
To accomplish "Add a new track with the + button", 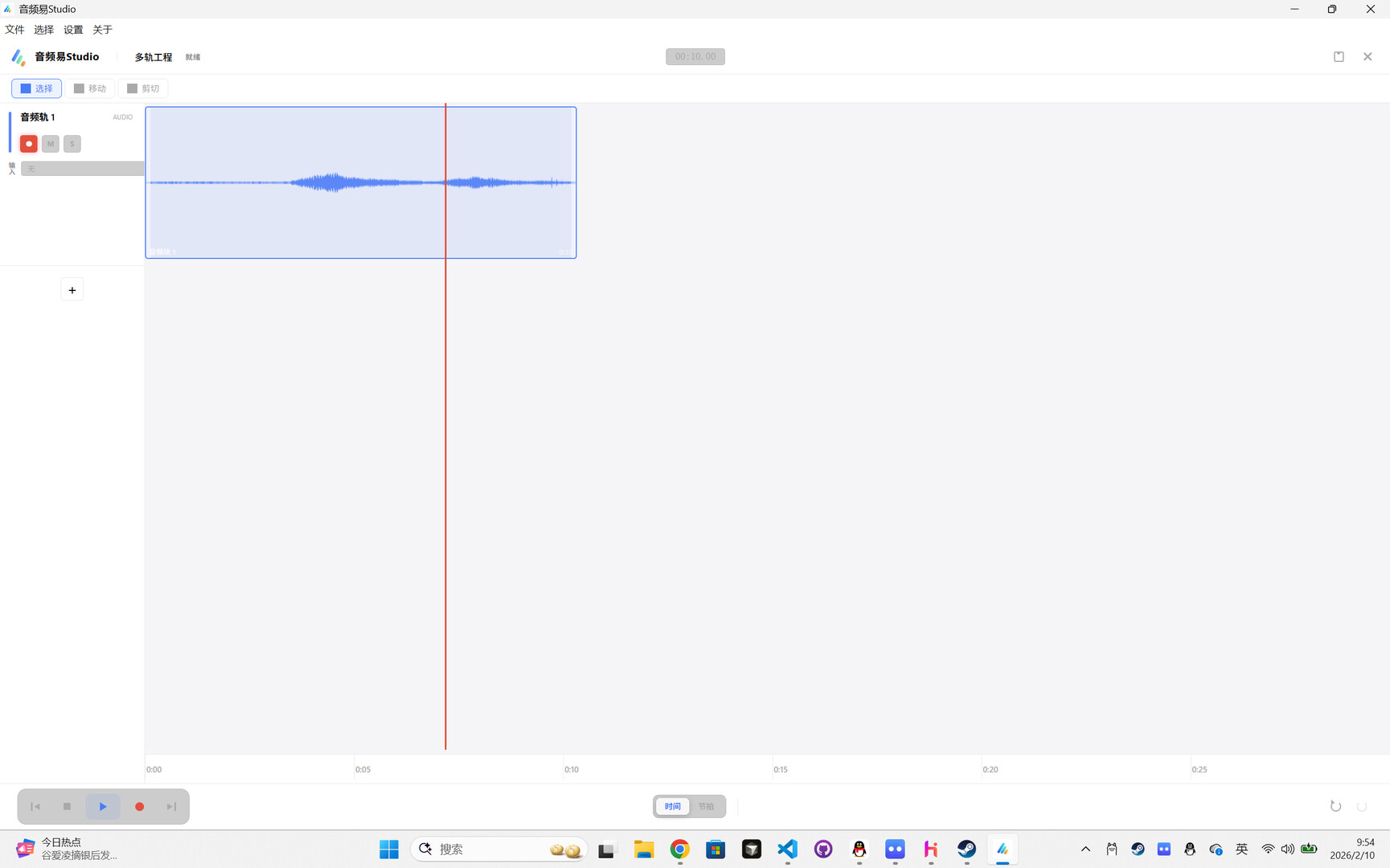I will pyautogui.click(x=72, y=289).
